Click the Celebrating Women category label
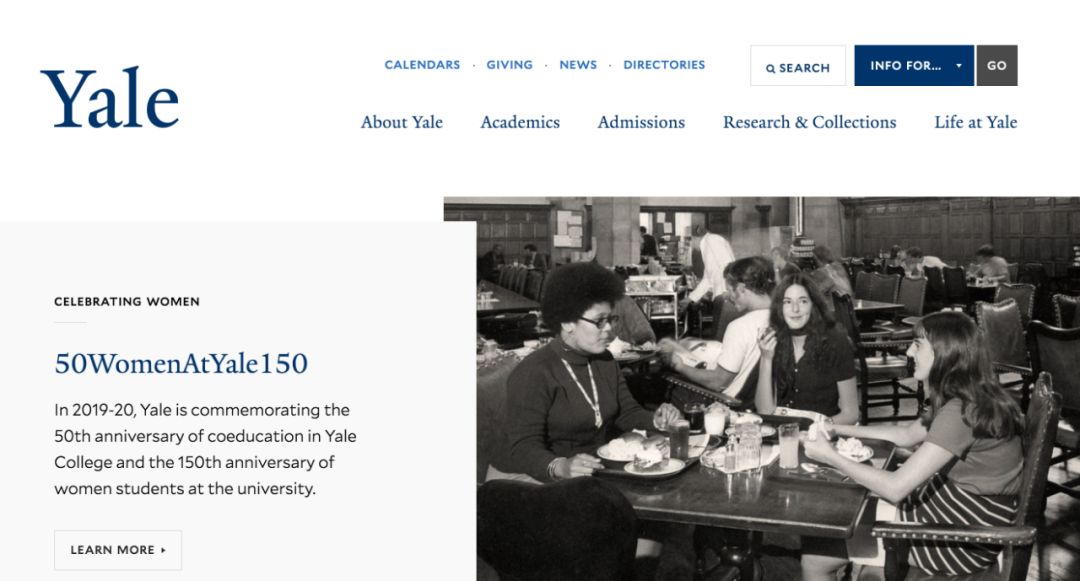 click(127, 302)
